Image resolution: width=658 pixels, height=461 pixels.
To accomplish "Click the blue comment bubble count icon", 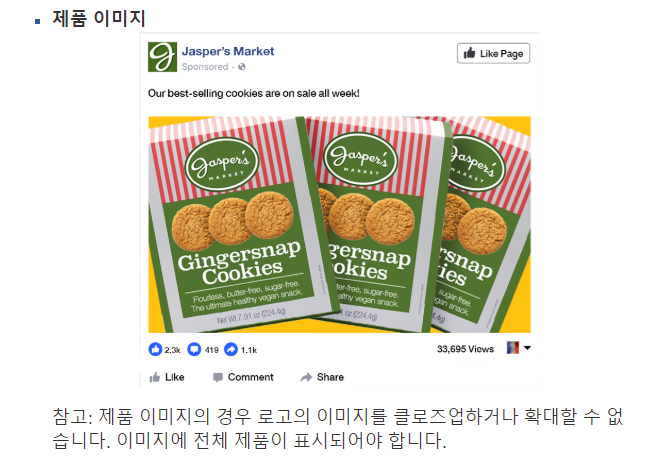I will point(194,349).
